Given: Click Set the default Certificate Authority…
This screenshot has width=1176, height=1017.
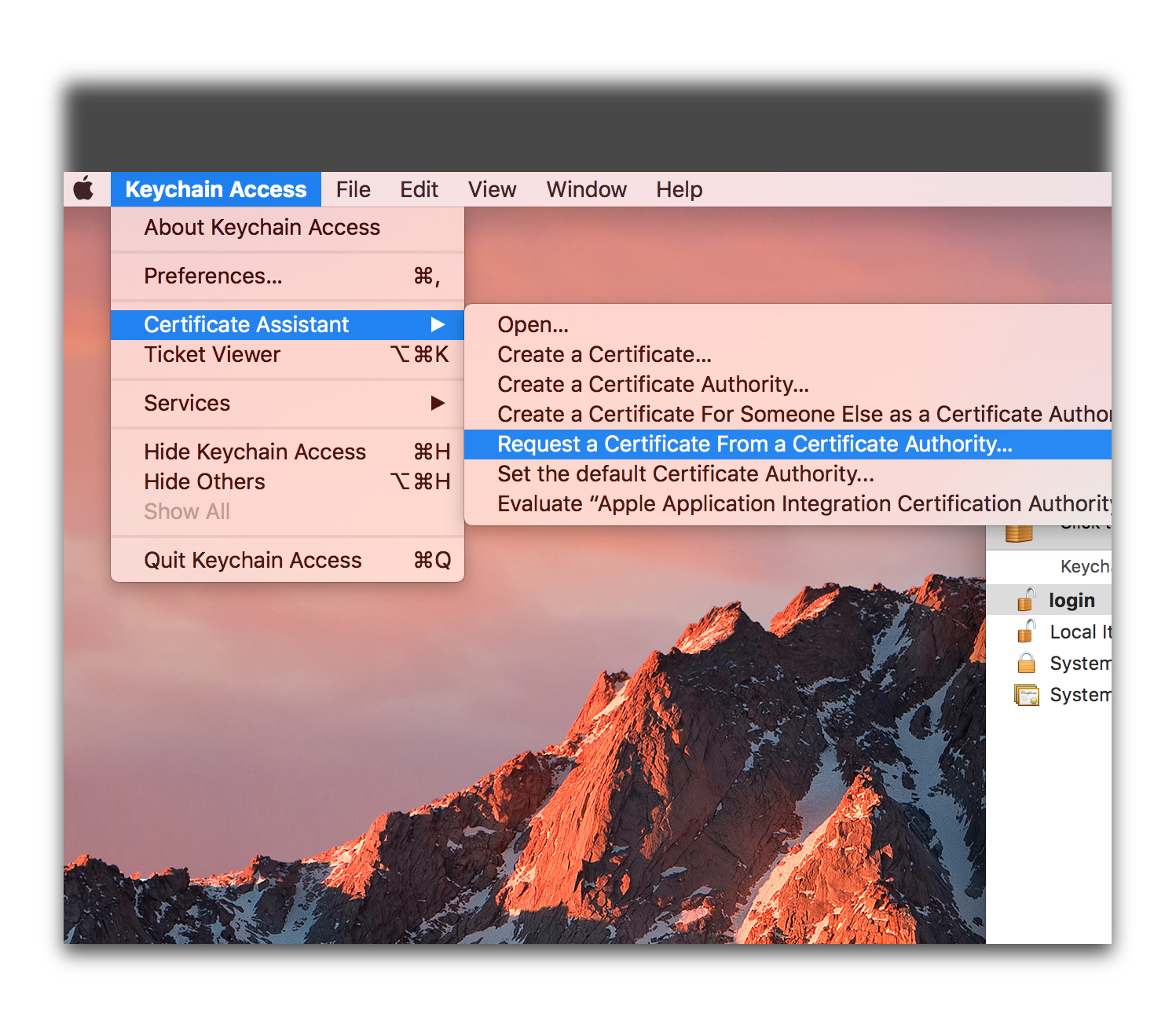Looking at the screenshot, I should point(685,474).
